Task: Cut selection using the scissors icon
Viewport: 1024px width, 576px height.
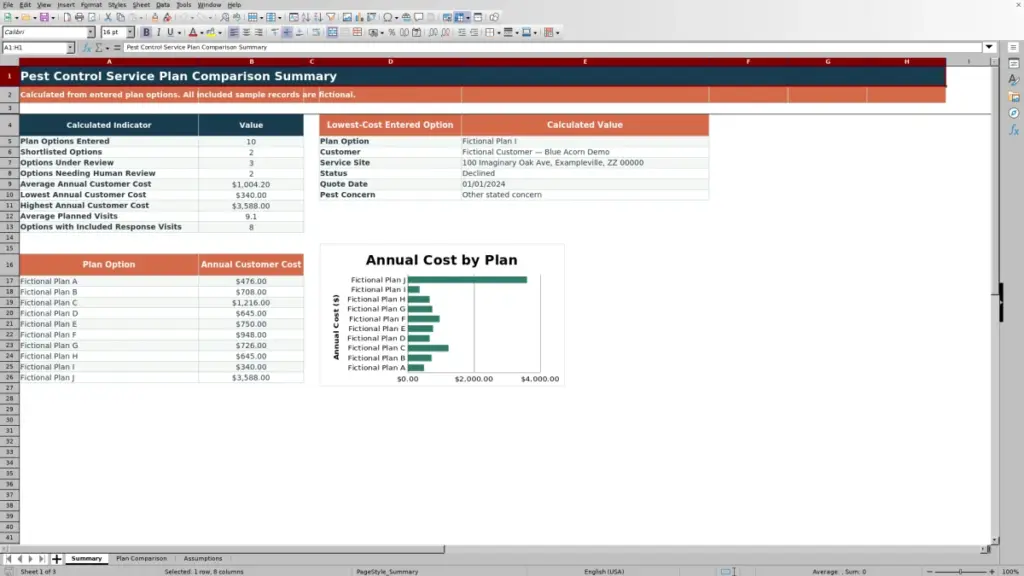Action: [108, 18]
